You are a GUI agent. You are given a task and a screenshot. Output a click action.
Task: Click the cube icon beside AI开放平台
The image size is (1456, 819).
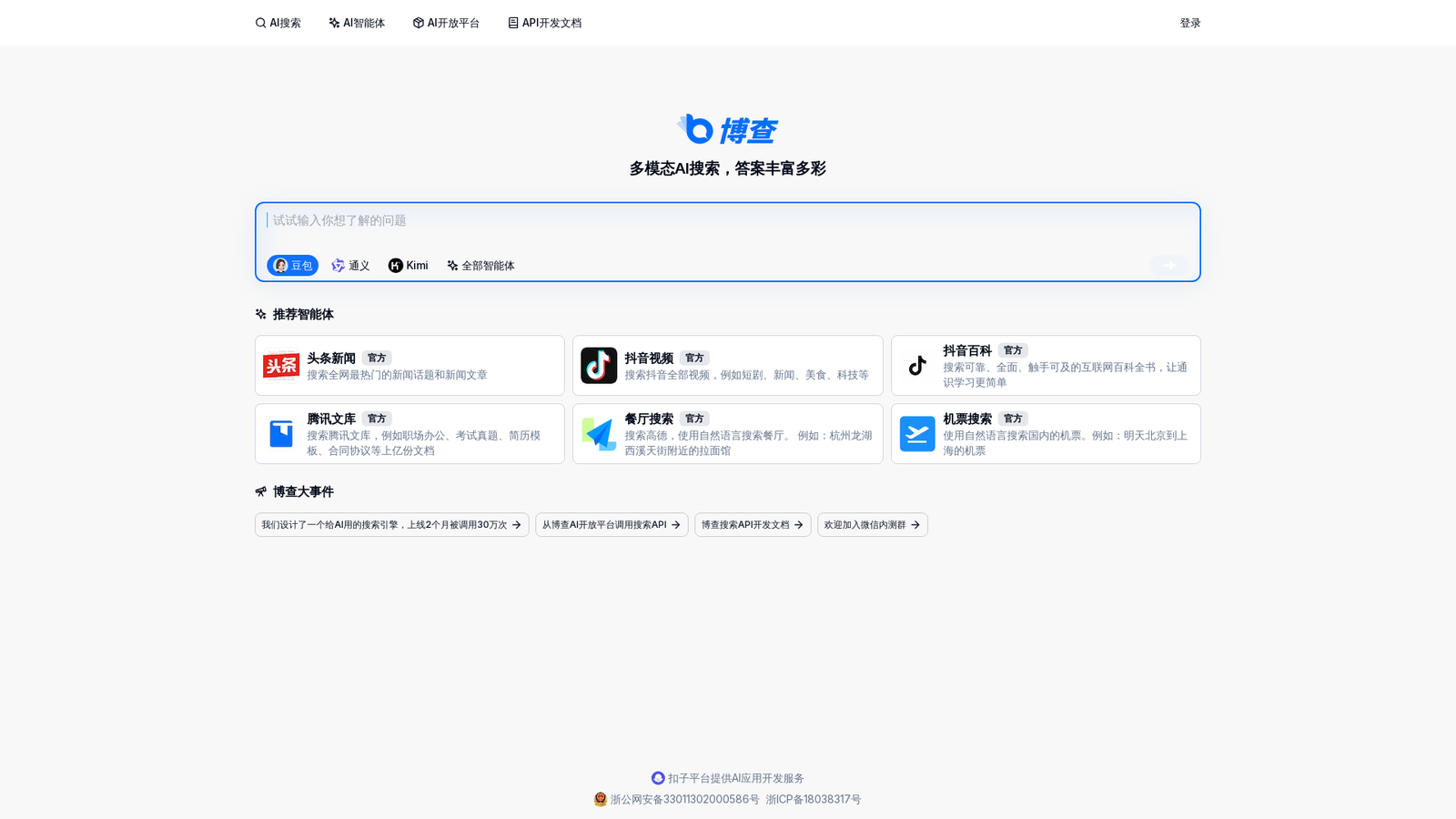[419, 23]
